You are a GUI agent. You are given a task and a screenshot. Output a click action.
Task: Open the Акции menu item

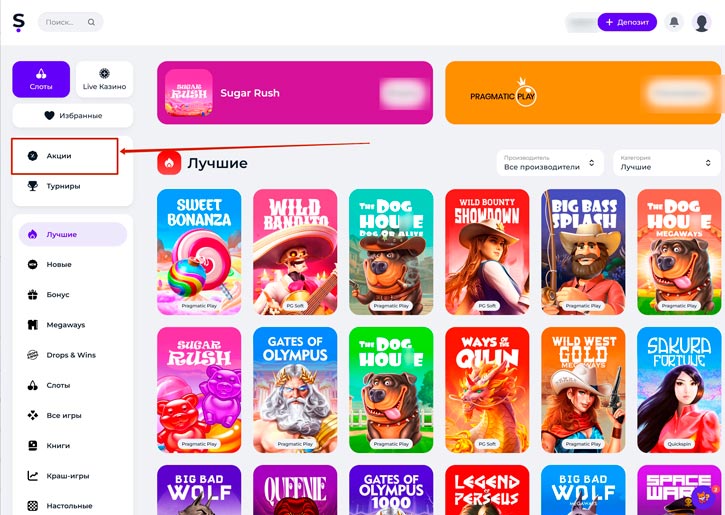coord(65,156)
